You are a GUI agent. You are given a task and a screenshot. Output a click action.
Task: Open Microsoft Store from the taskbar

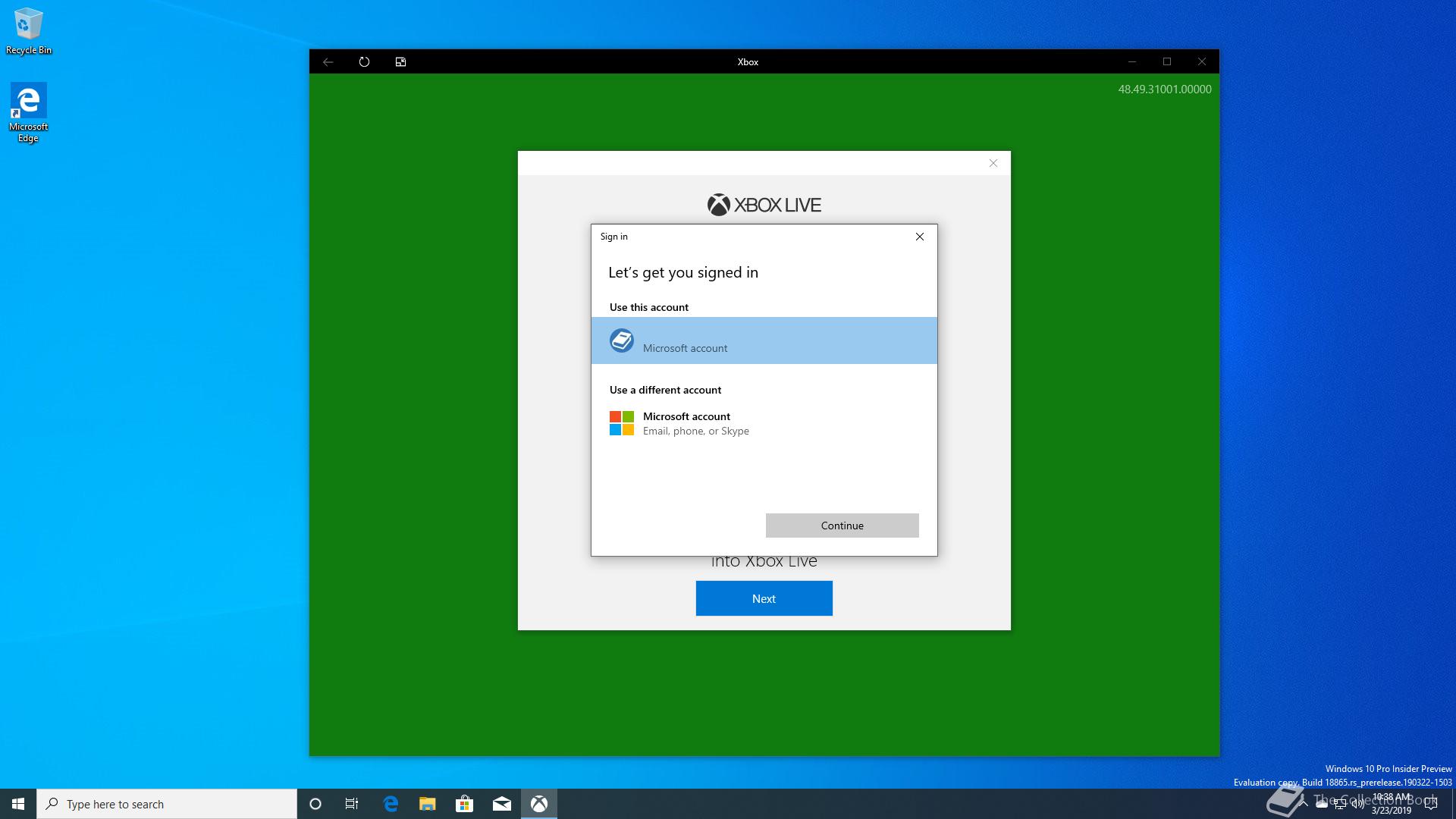tap(464, 804)
